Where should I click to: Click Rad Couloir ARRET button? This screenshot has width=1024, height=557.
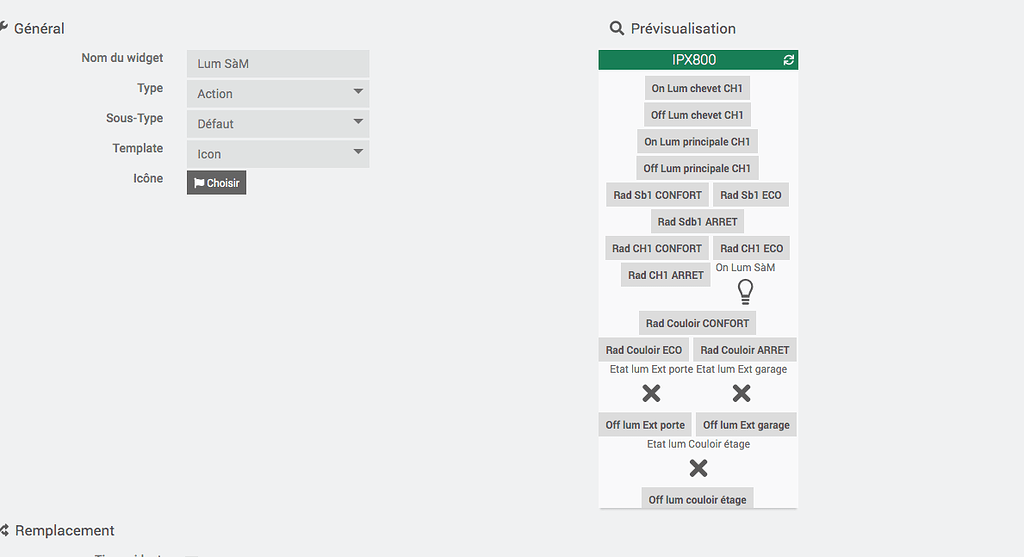[744, 349]
